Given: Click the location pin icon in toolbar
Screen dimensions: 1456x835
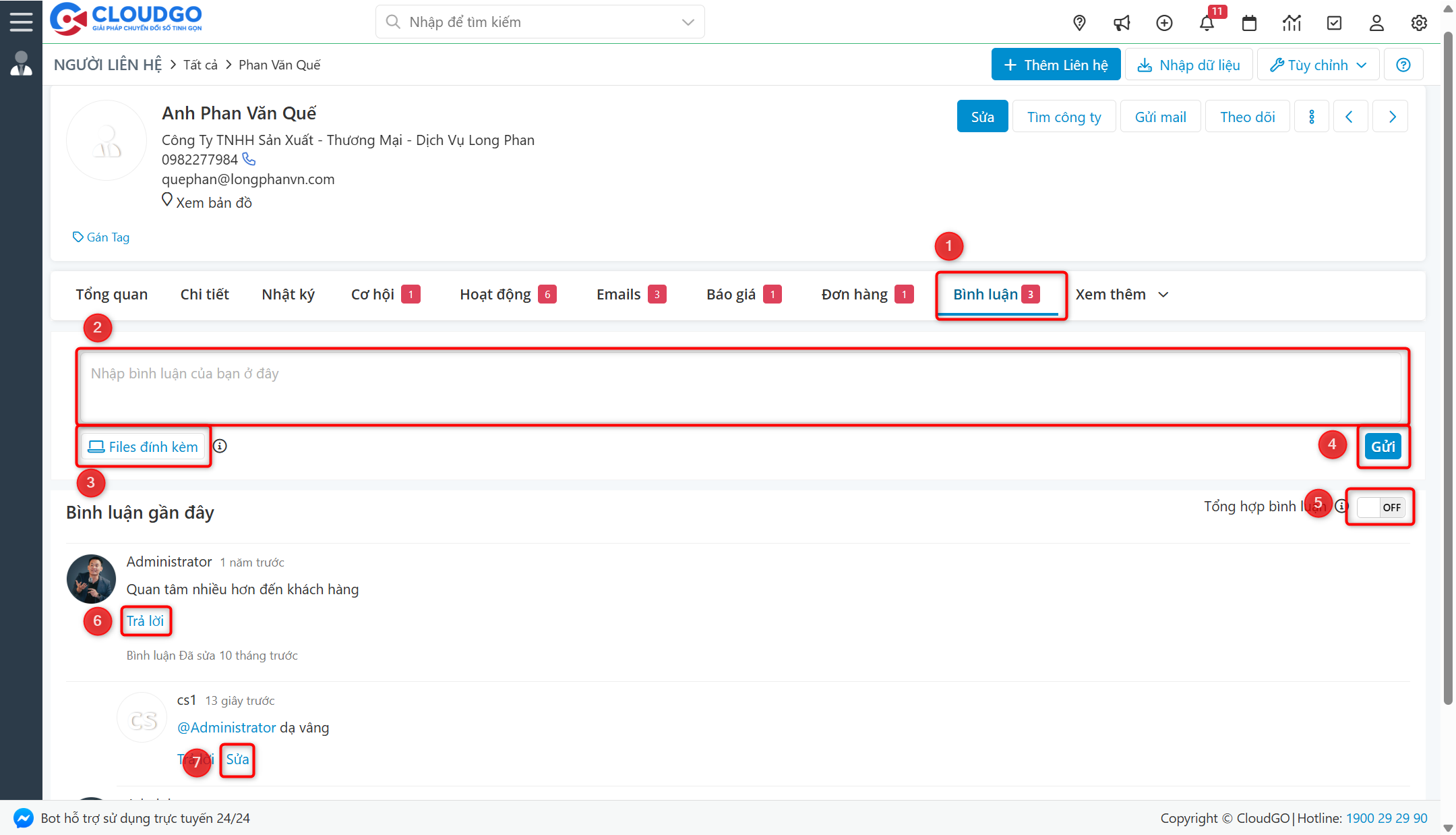Looking at the screenshot, I should tap(1079, 22).
